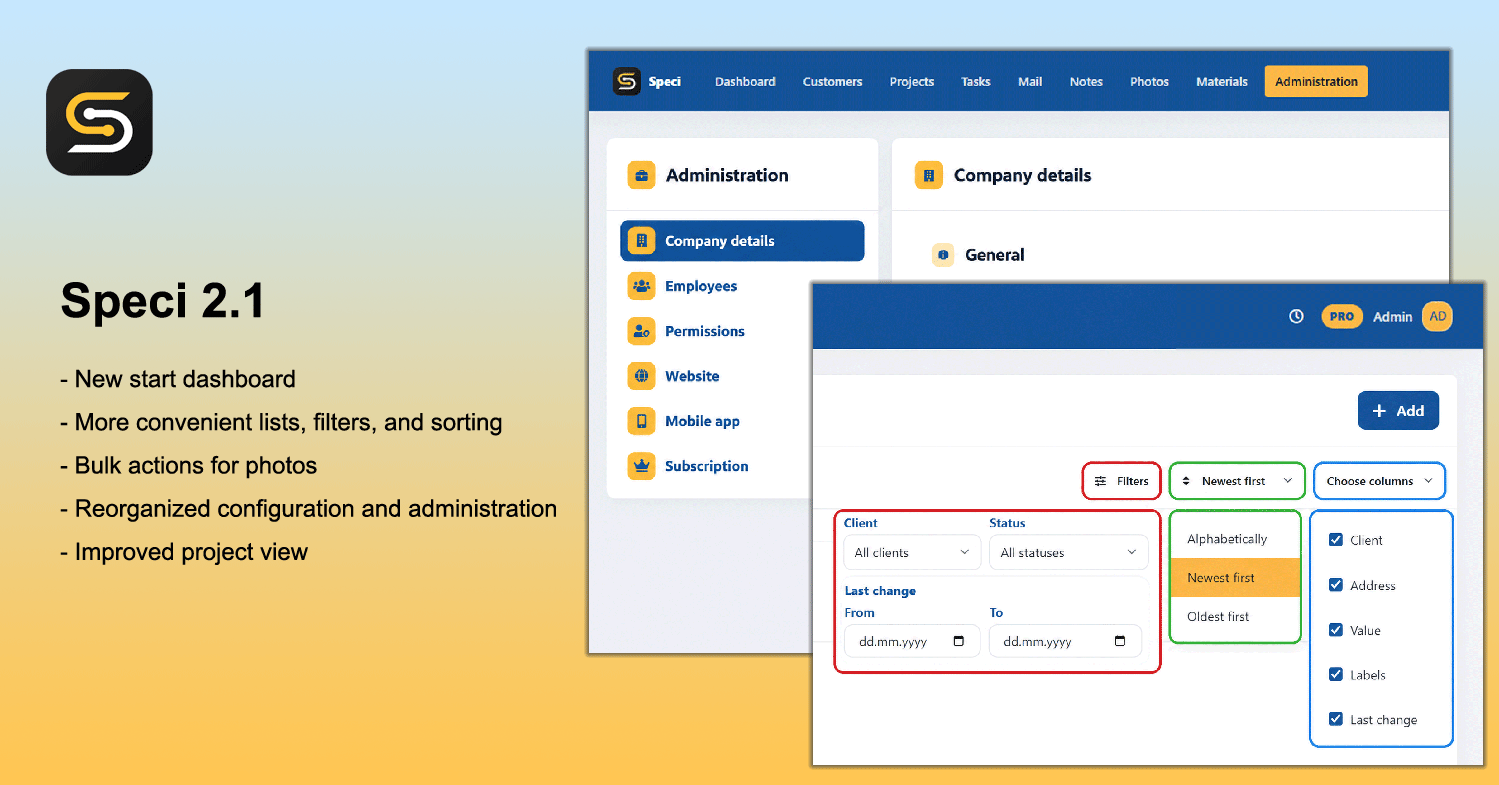
Task: Open Website settings link
Action: coord(692,376)
